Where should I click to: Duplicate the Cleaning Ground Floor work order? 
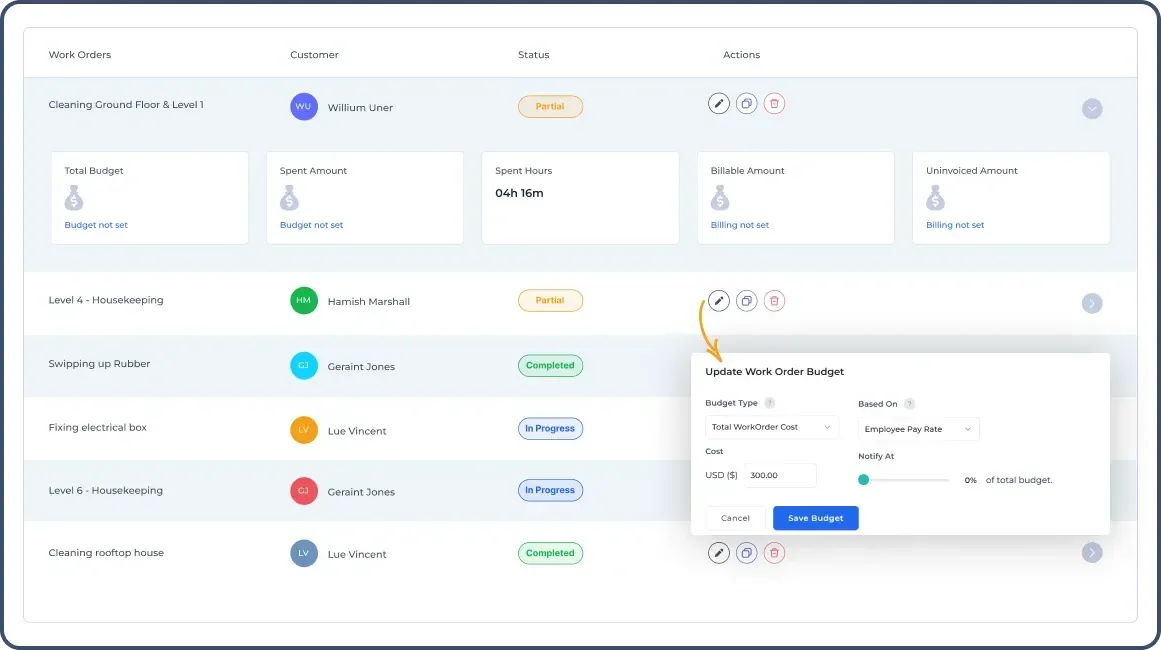pos(746,103)
